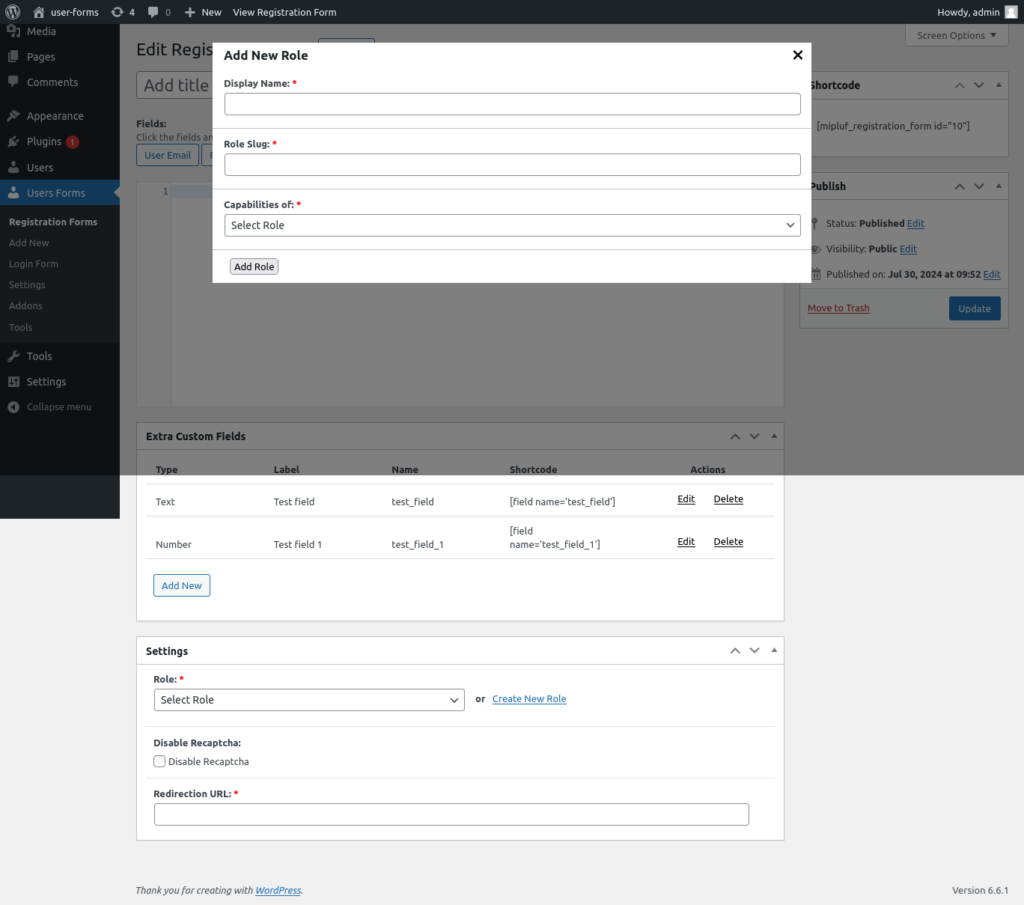
Task: Expand the Capabilities of dropdown
Action: pos(512,225)
